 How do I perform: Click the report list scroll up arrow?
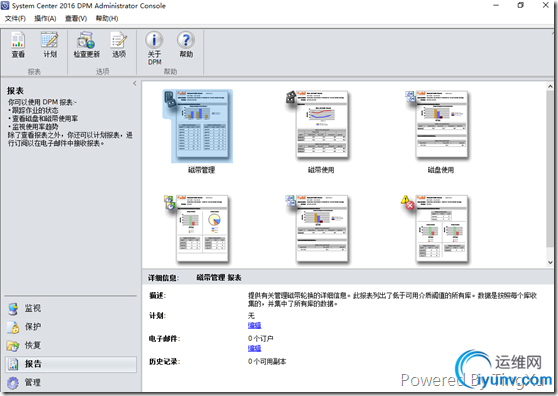(x=550, y=86)
